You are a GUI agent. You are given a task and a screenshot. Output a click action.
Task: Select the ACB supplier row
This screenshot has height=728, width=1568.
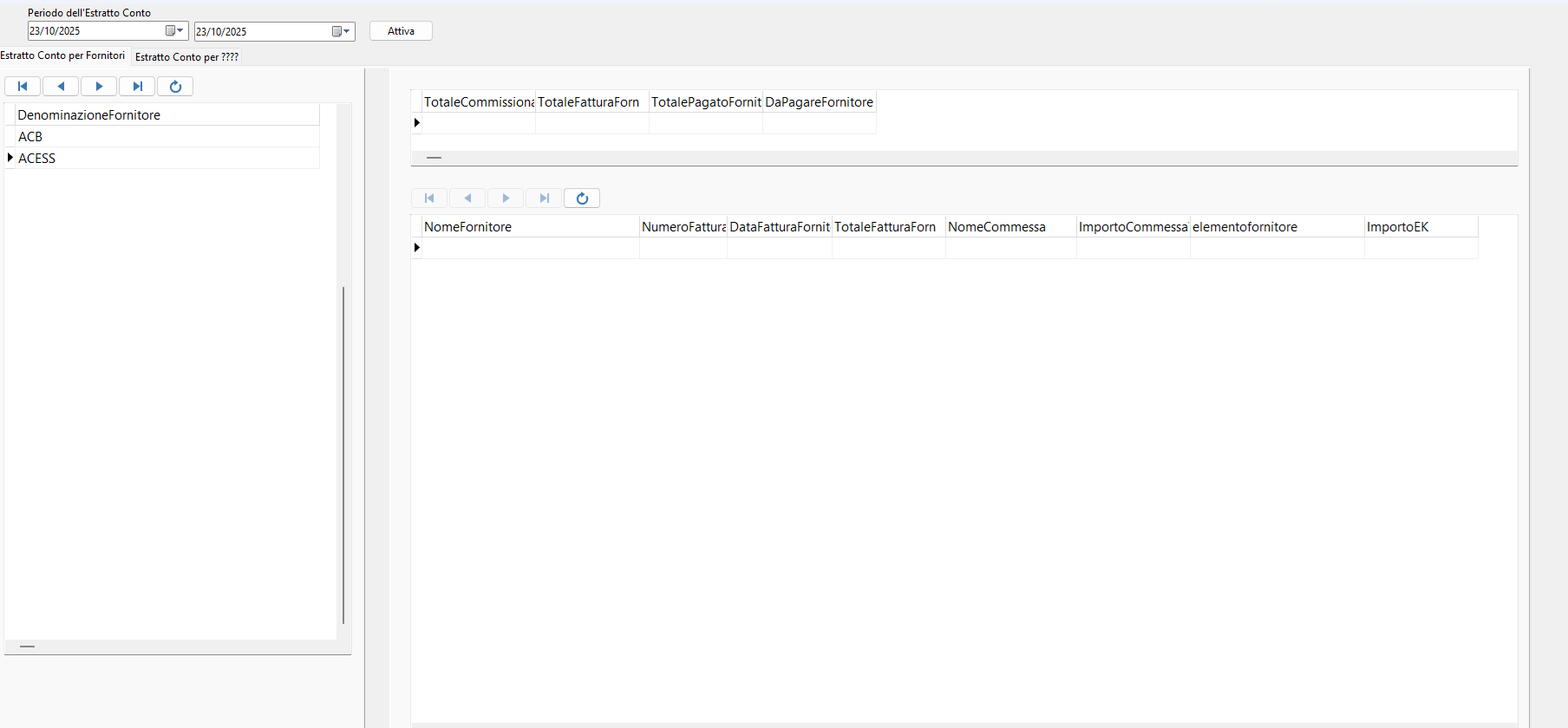coord(163,137)
